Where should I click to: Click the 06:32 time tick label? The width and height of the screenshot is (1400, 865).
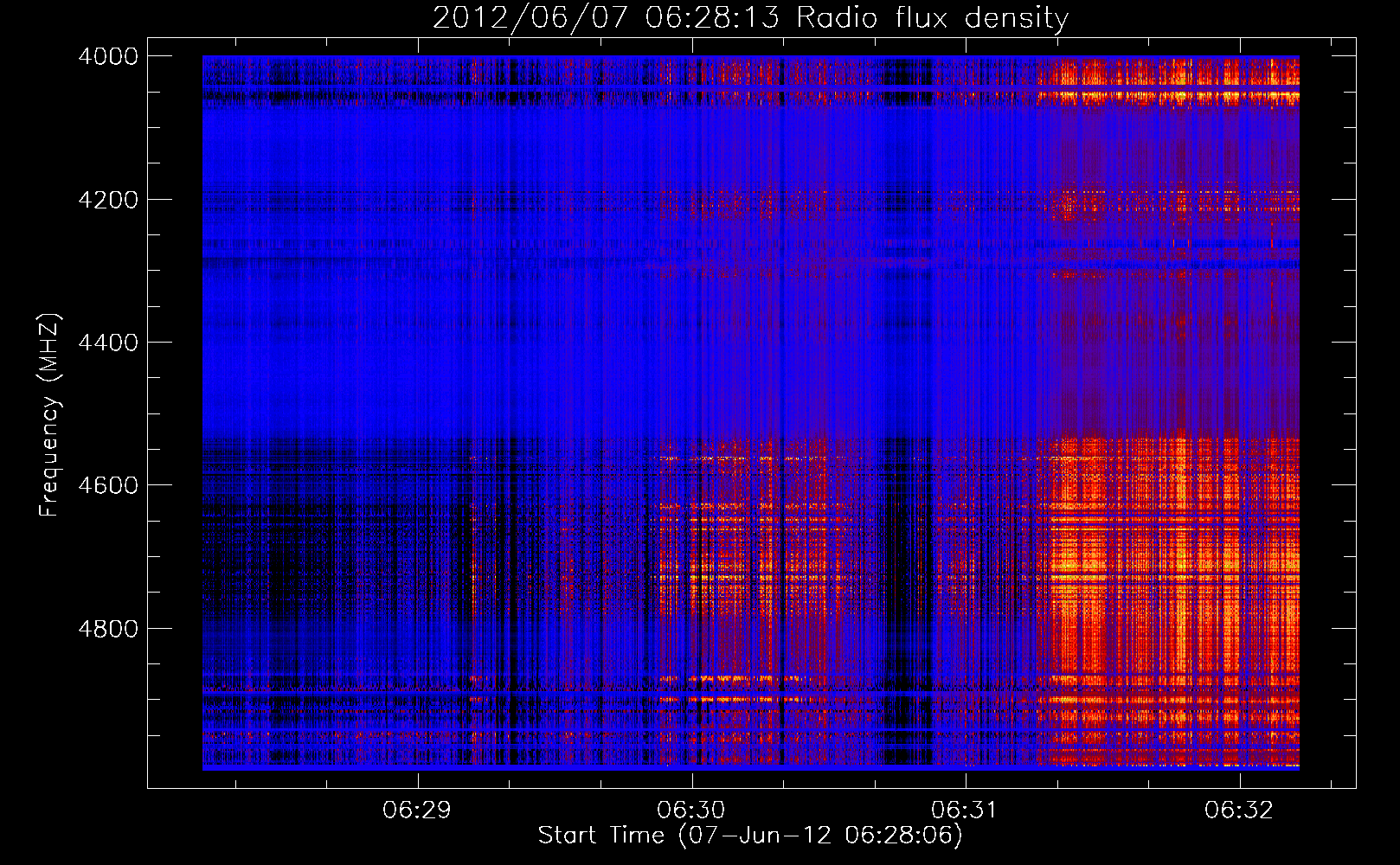pos(1239,810)
